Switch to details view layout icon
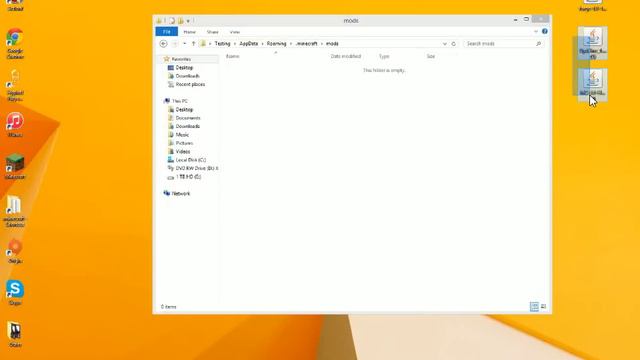The height and width of the screenshot is (360, 640). tap(534, 307)
